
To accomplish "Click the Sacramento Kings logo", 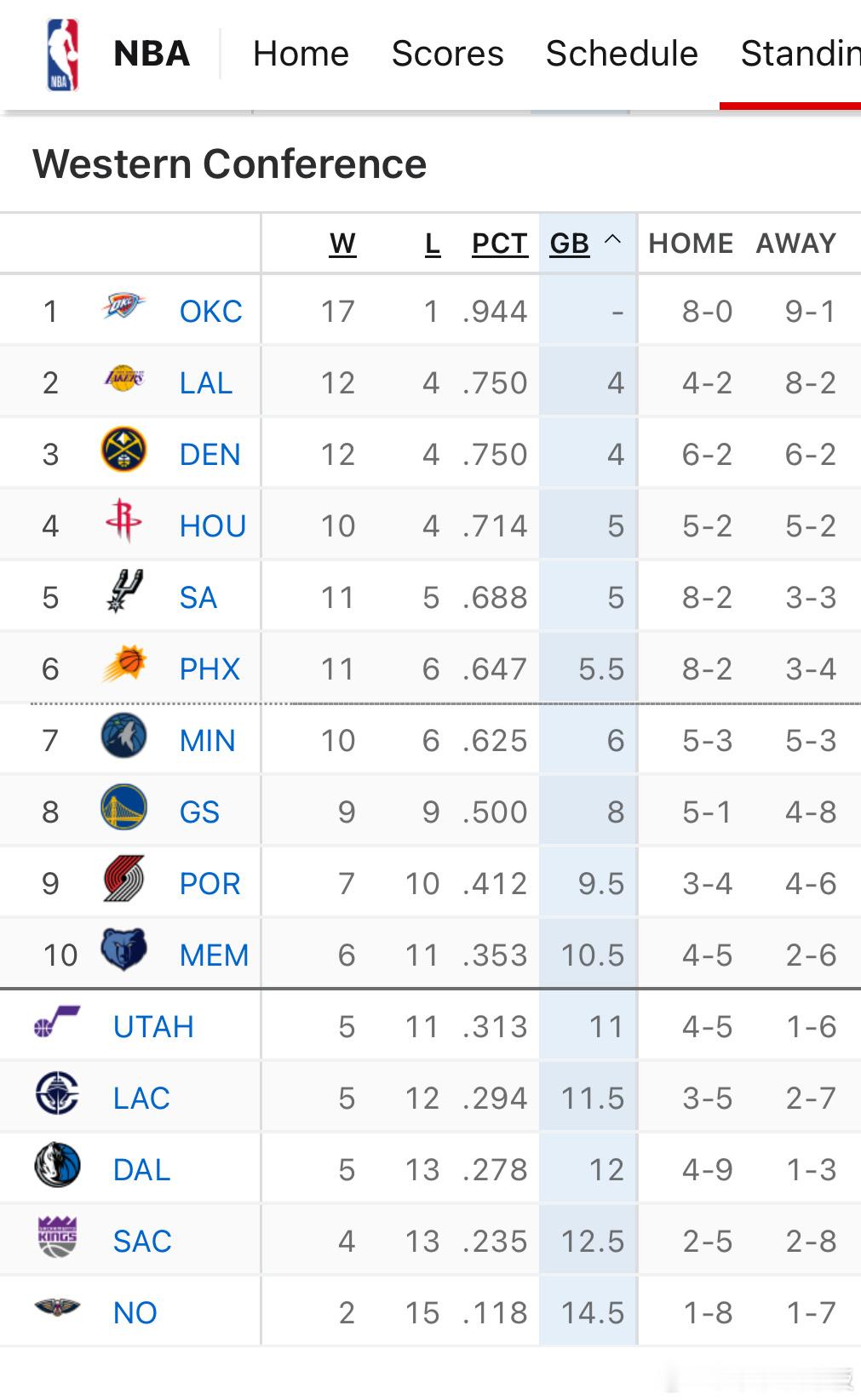I will 57,1237.
